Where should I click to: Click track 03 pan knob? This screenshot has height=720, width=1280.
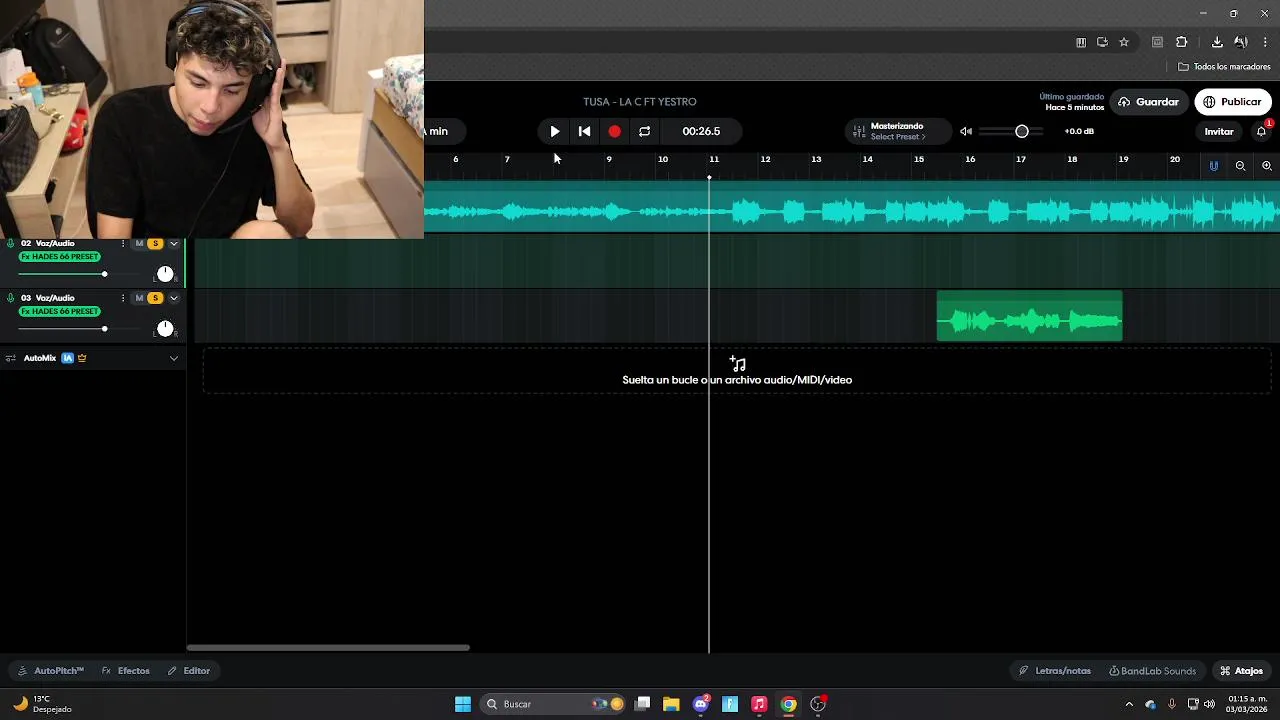coord(165,329)
